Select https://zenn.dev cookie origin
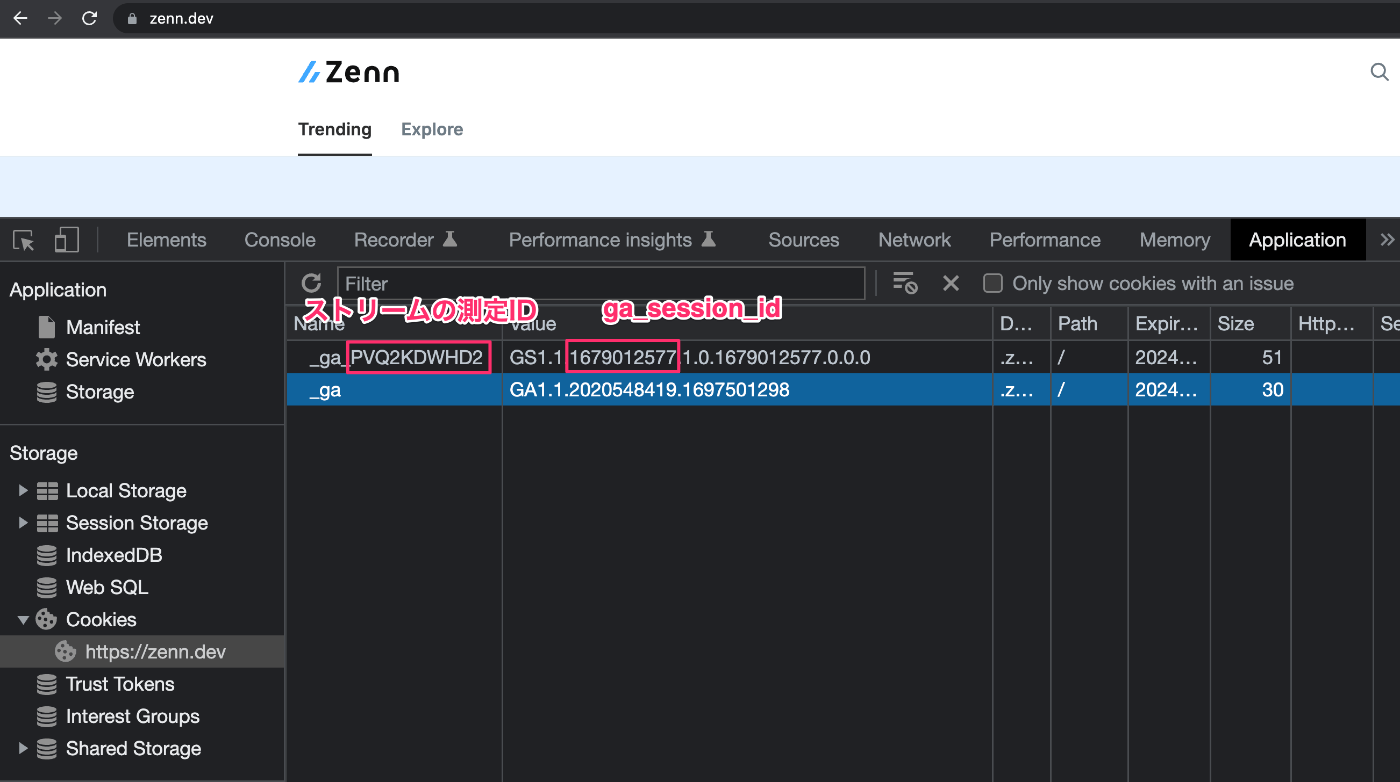 pos(142,652)
